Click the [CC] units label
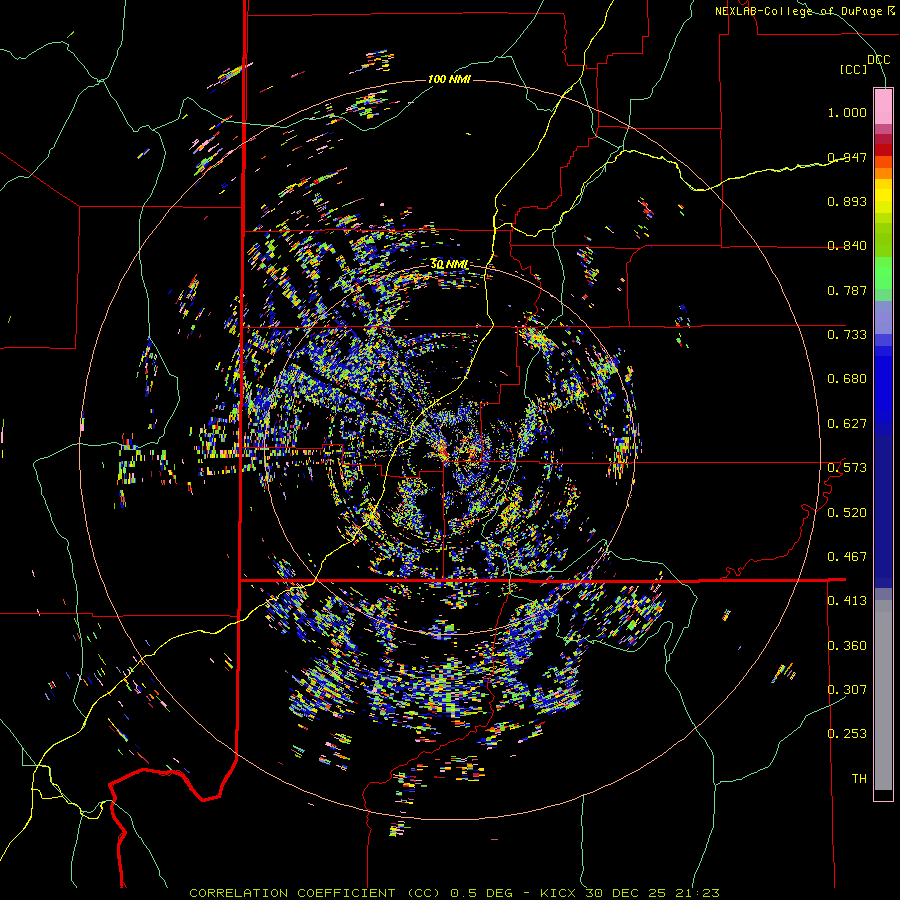900x900 pixels. coord(854,69)
